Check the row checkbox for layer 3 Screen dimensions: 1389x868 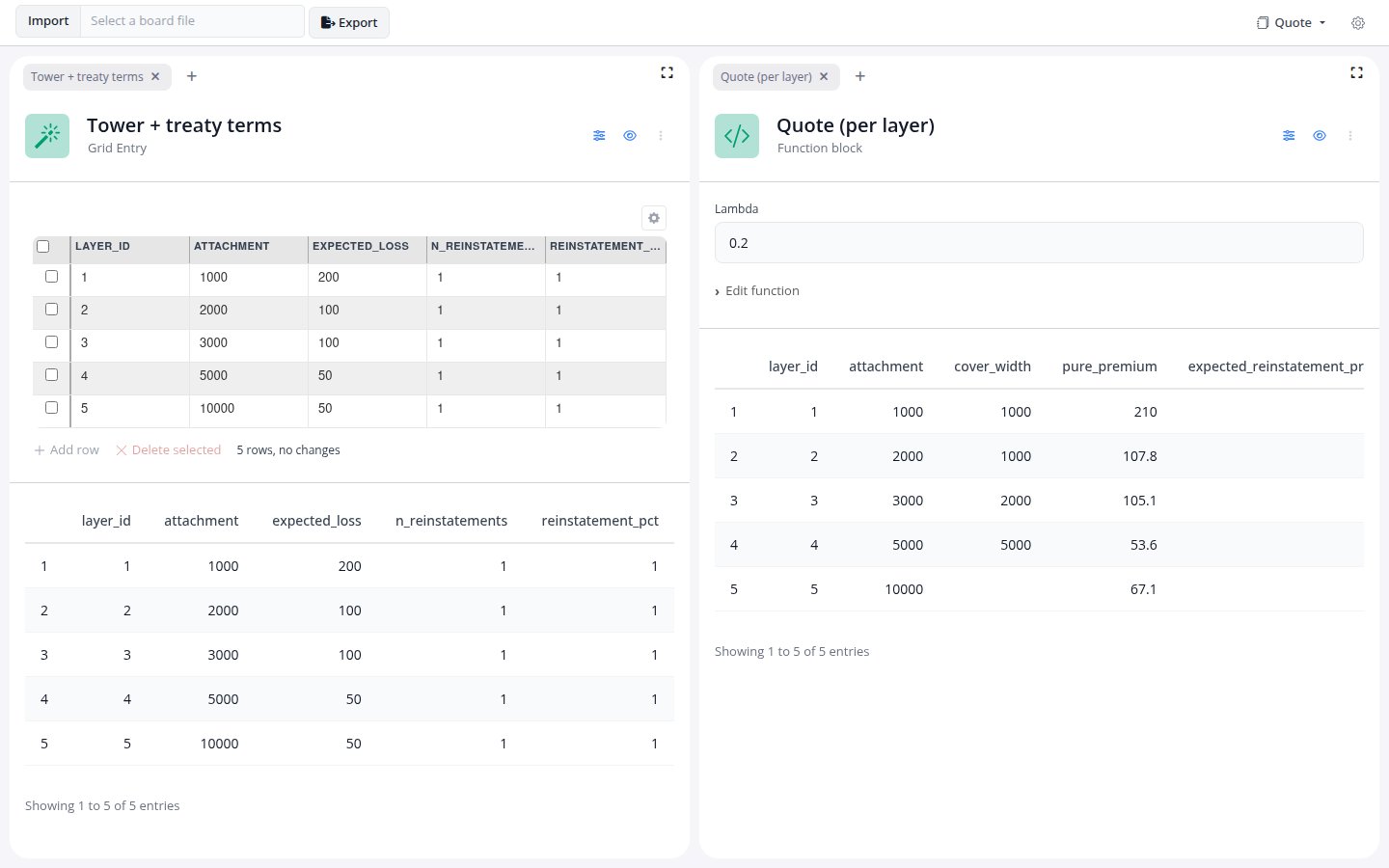tap(52, 342)
